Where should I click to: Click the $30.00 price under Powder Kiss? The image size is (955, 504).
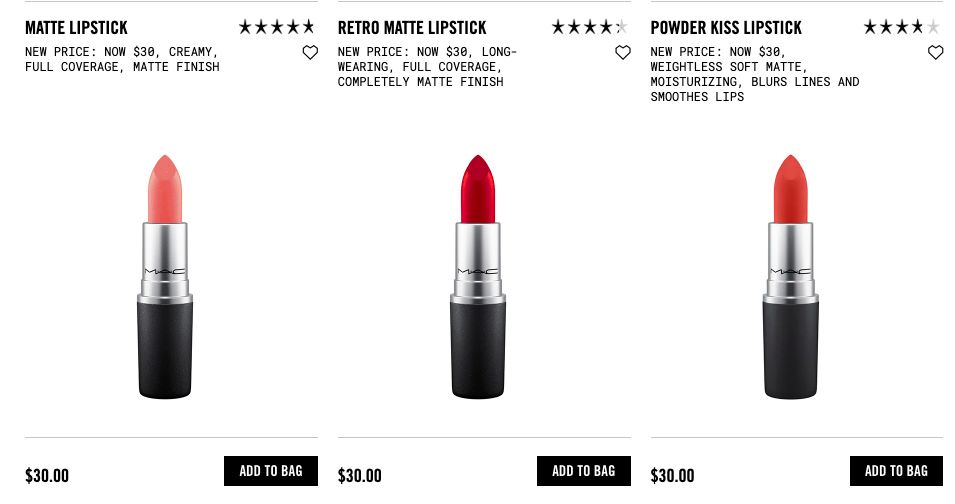tap(672, 475)
